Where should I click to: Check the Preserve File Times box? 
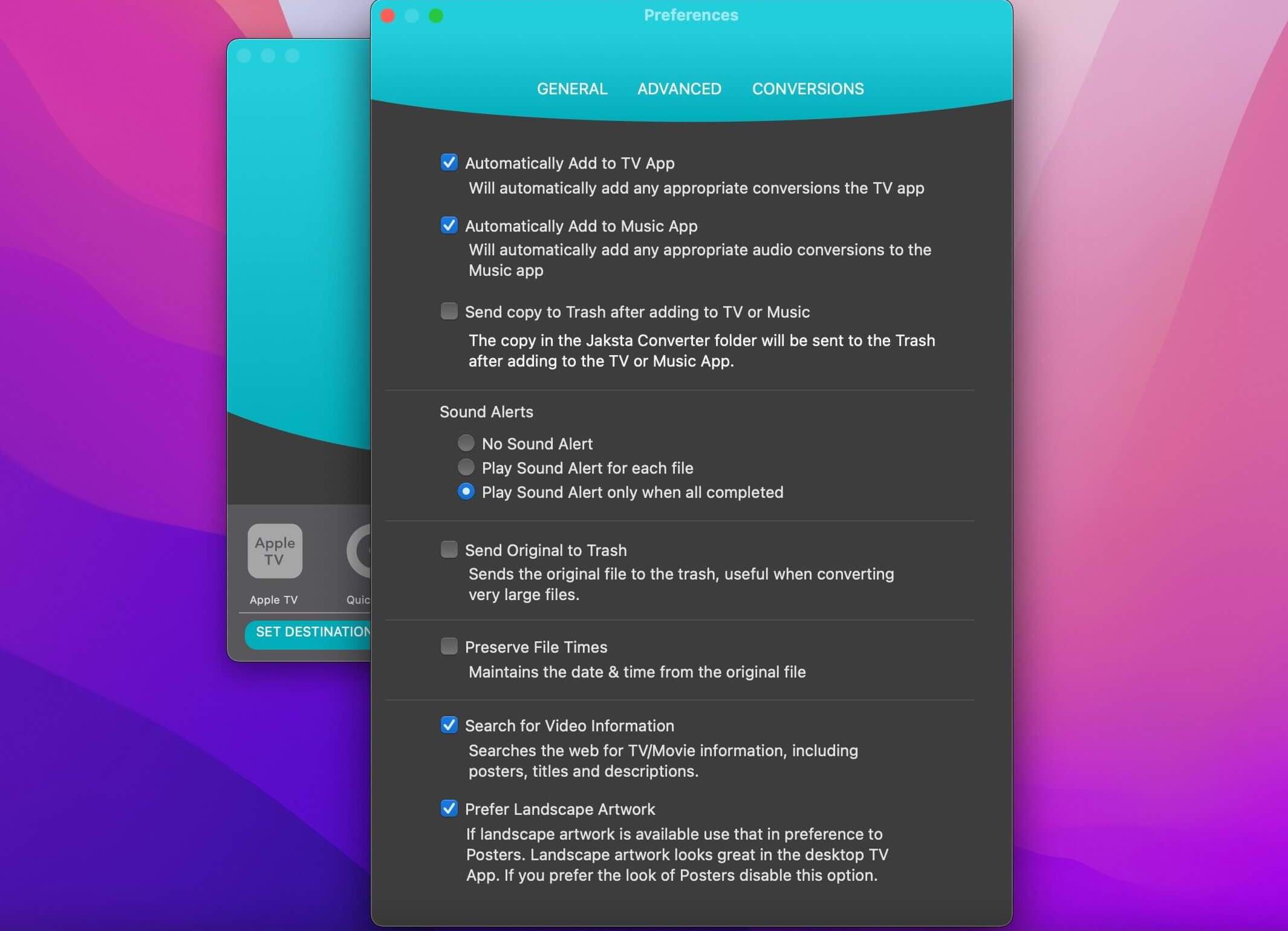(x=449, y=647)
